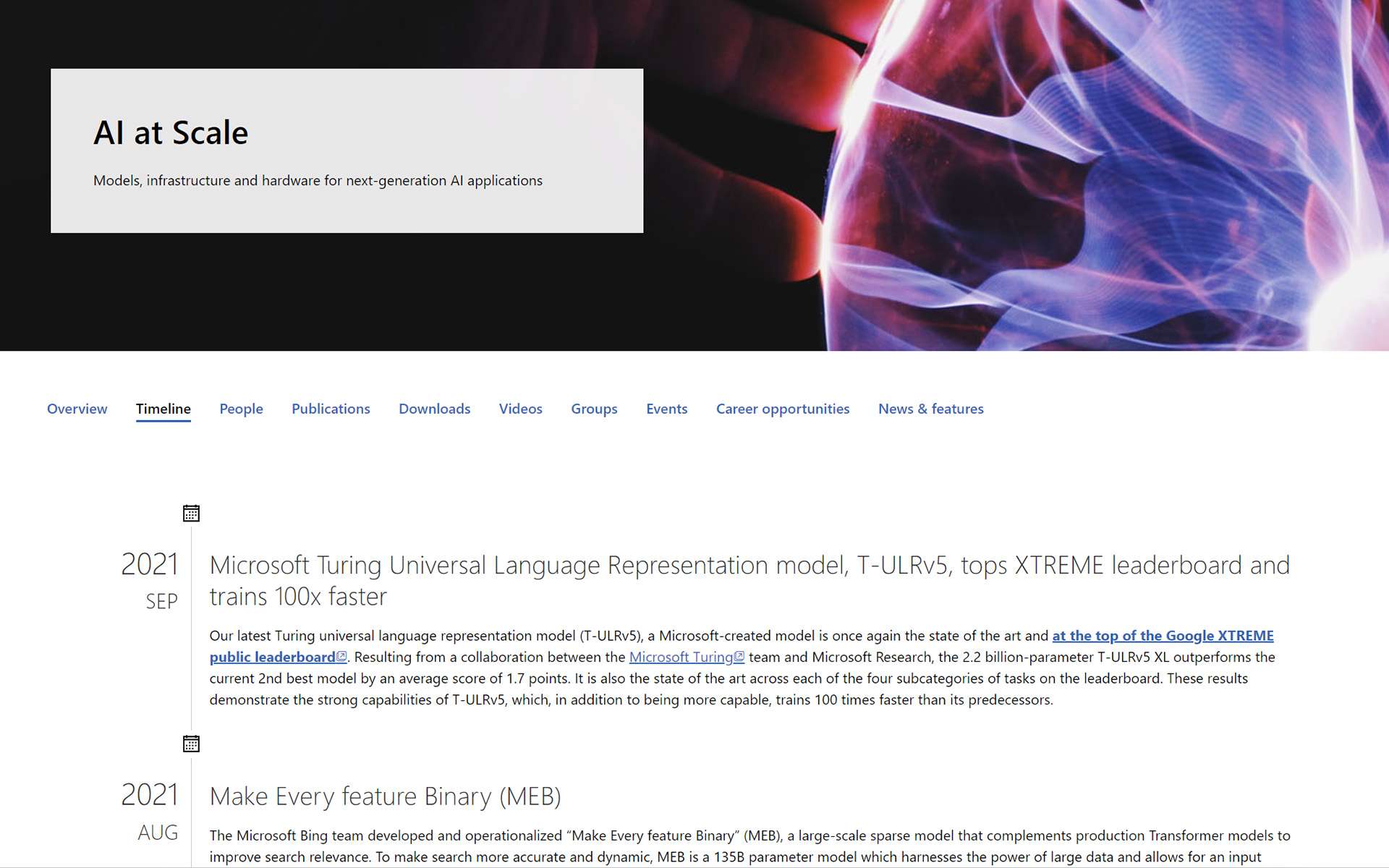The height and width of the screenshot is (868, 1389).
Task: Open the Videos tab
Action: [520, 409]
